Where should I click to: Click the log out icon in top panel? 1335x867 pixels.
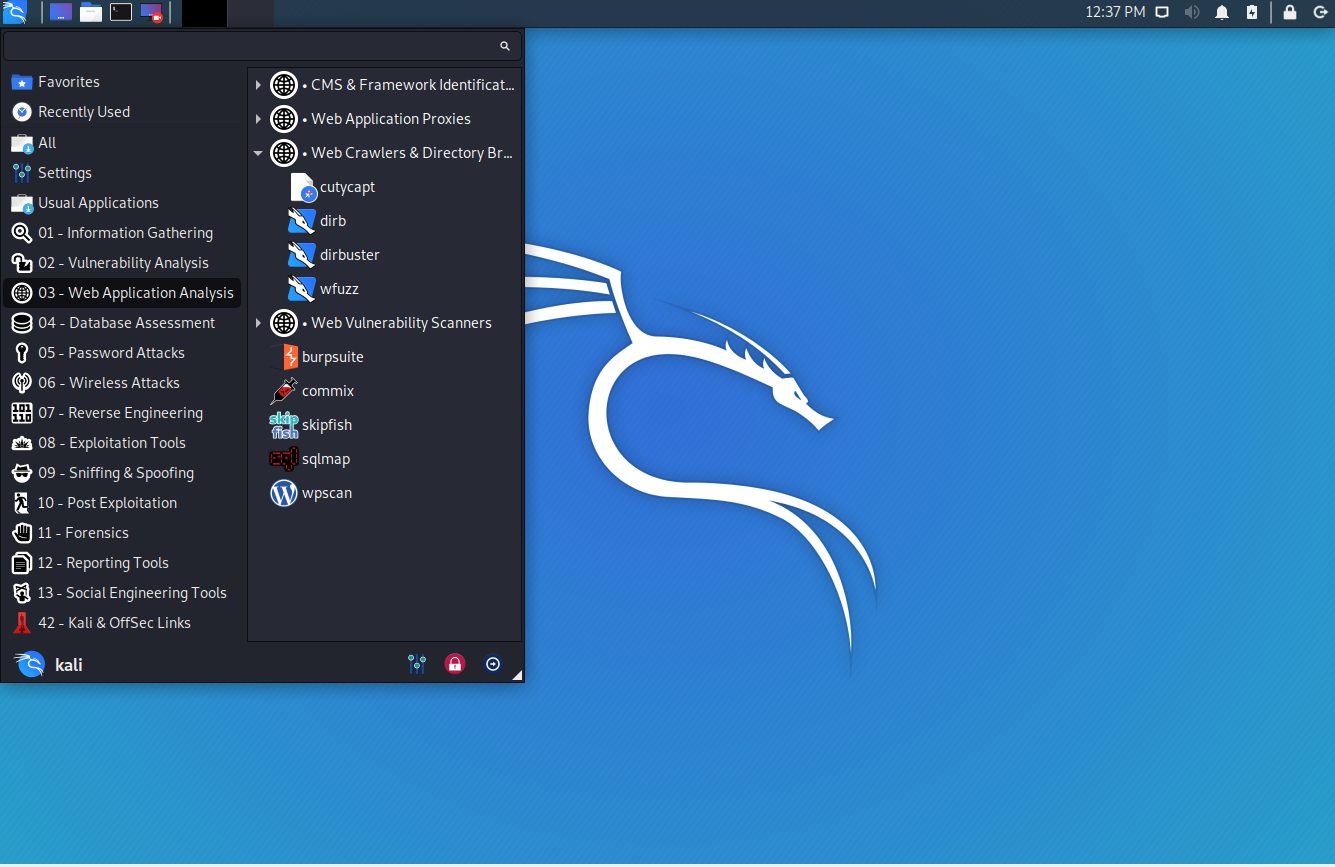pyautogui.click(x=1319, y=12)
